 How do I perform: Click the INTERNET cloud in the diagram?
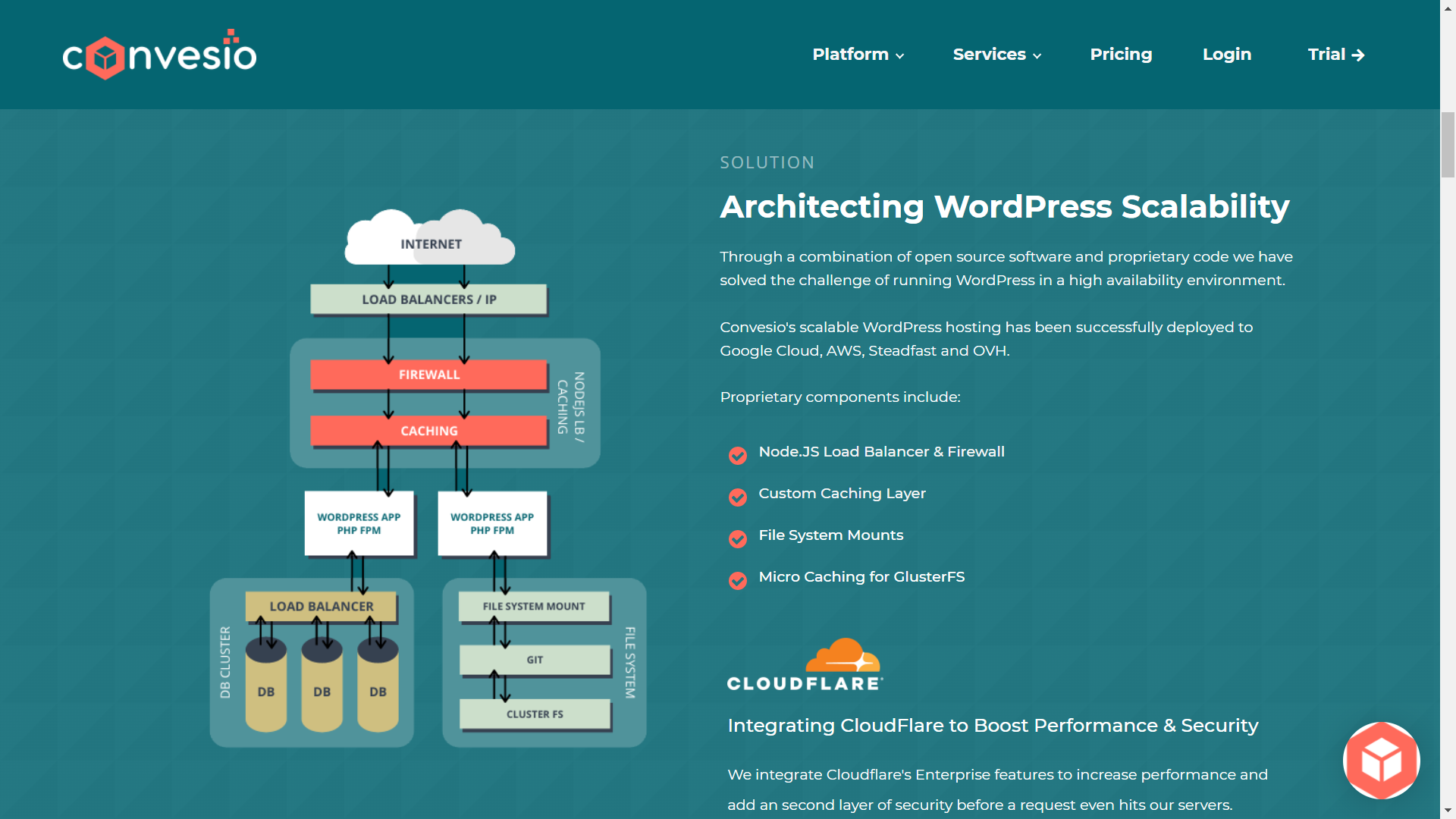429,239
